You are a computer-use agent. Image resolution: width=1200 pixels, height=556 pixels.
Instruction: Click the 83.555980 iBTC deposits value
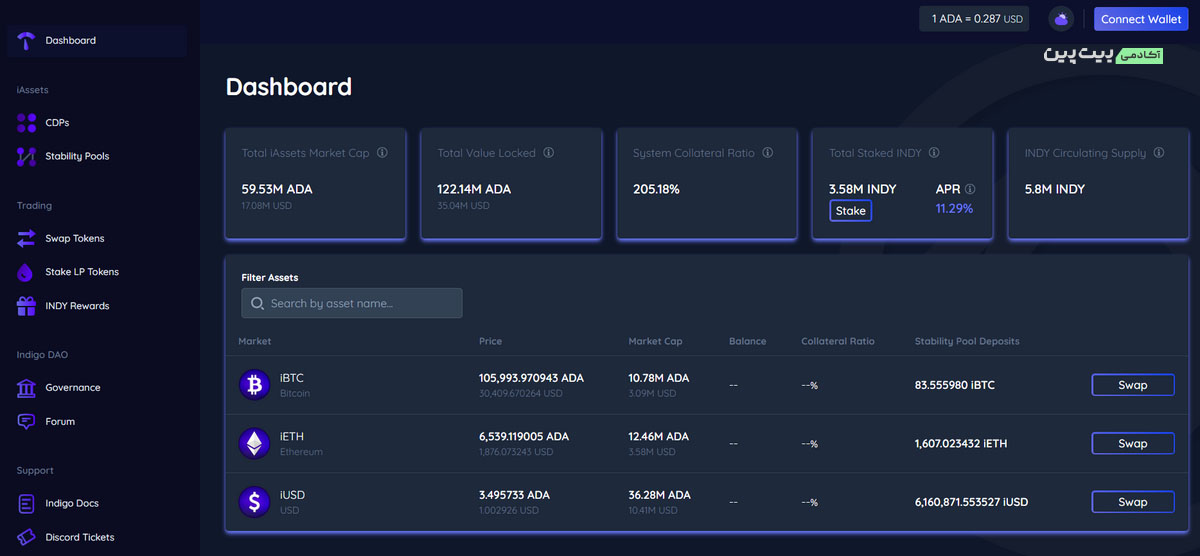pyautogui.click(x=955, y=385)
